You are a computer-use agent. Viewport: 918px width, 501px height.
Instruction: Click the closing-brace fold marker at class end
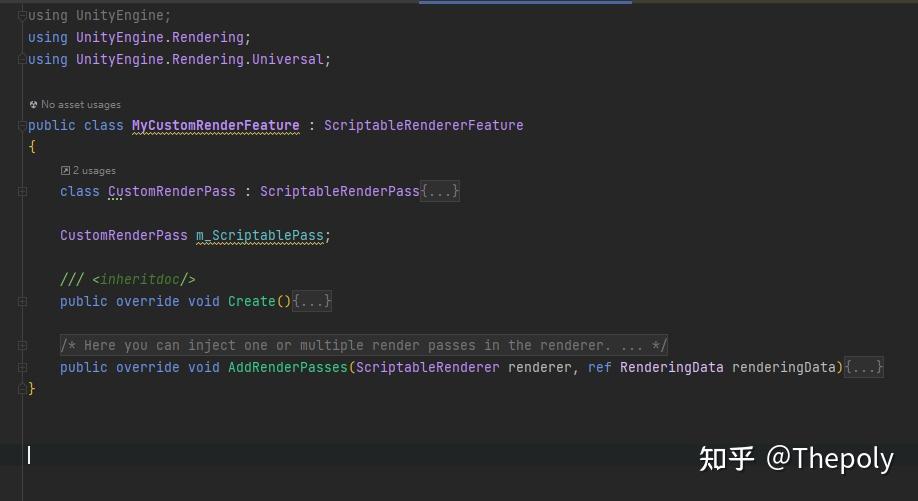pos(22,389)
